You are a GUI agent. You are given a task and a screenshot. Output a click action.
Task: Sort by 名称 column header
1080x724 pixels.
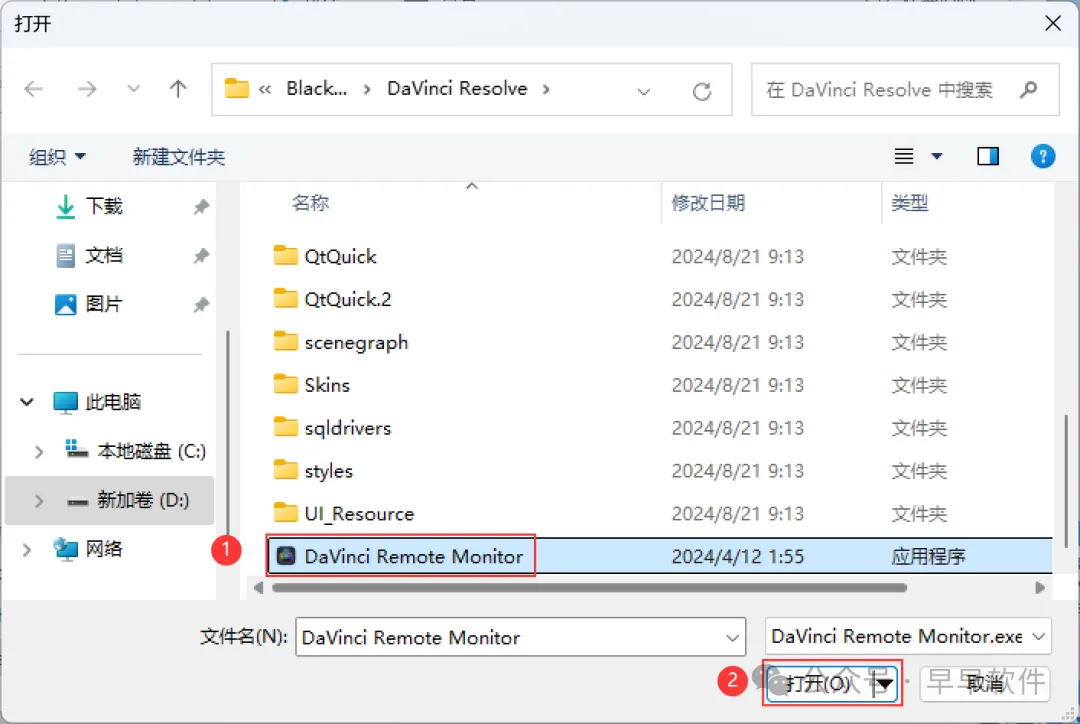pyautogui.click(x=310, y=203)
